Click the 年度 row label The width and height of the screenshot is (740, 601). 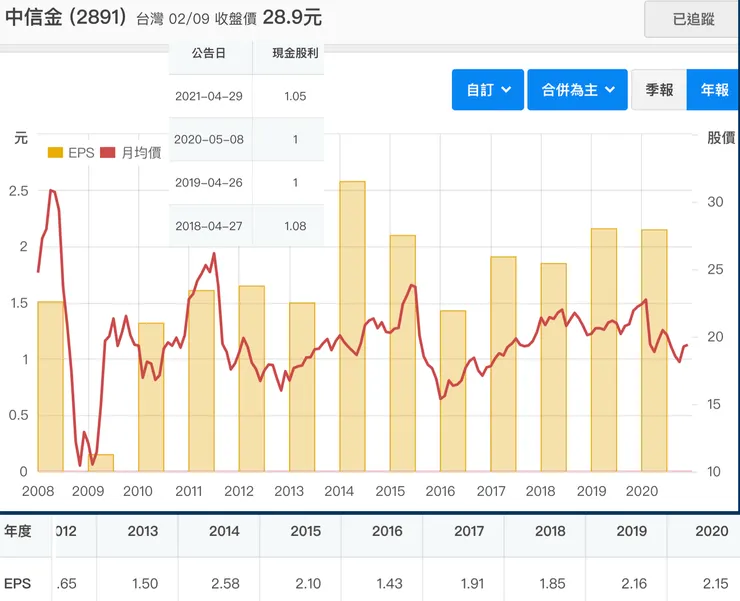[x=17, y=531]
